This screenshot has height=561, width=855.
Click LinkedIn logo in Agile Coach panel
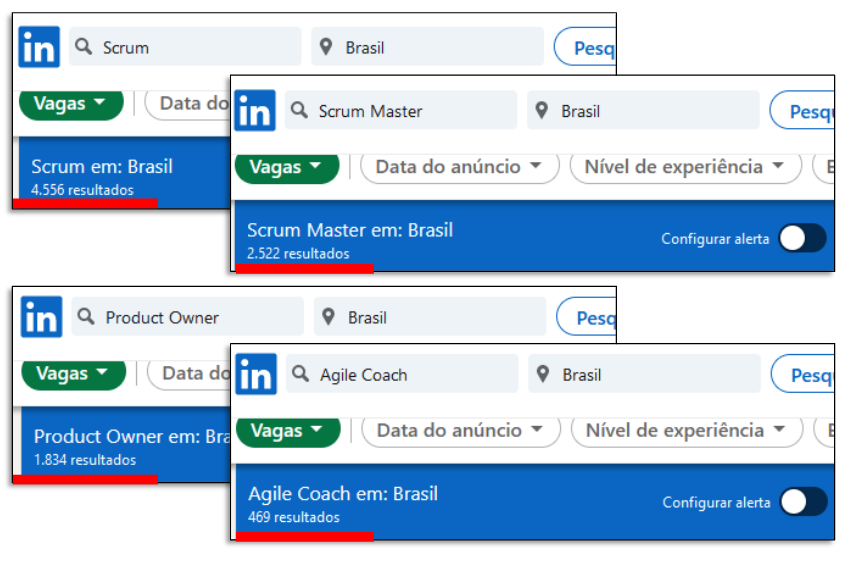pos(256,374)
